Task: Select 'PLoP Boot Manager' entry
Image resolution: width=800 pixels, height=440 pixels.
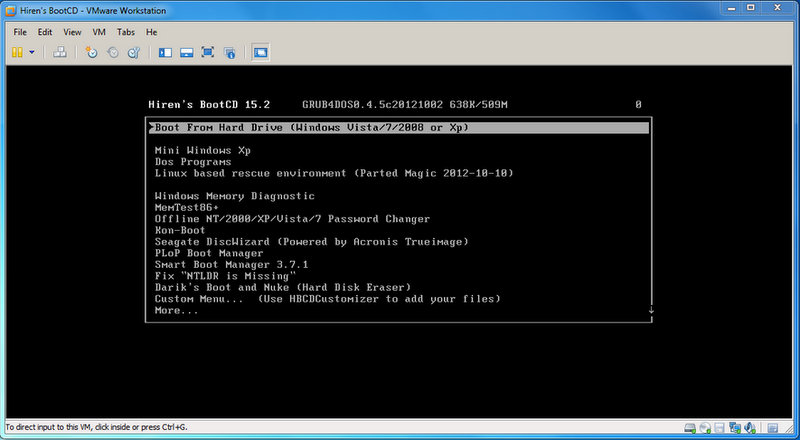Action: pos(209,253)
